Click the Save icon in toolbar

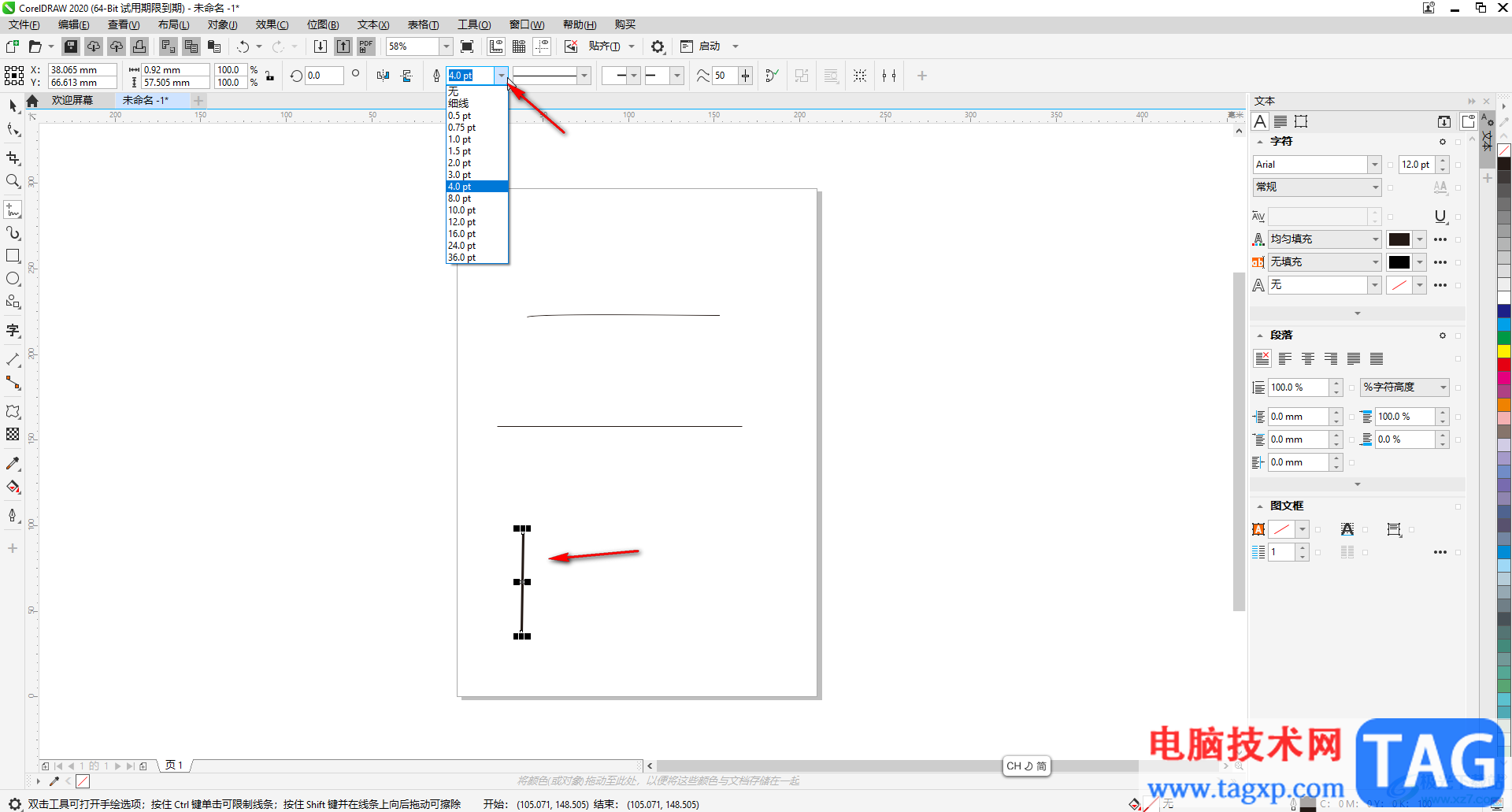71,46
